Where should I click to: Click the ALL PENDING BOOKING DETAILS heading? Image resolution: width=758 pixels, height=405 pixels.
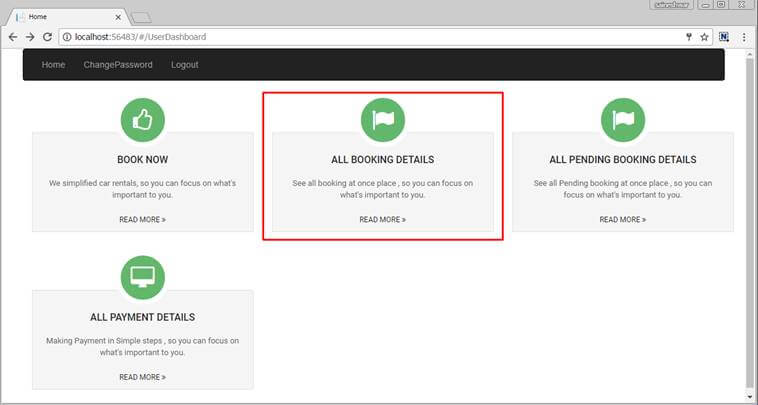tap(623, 159)
